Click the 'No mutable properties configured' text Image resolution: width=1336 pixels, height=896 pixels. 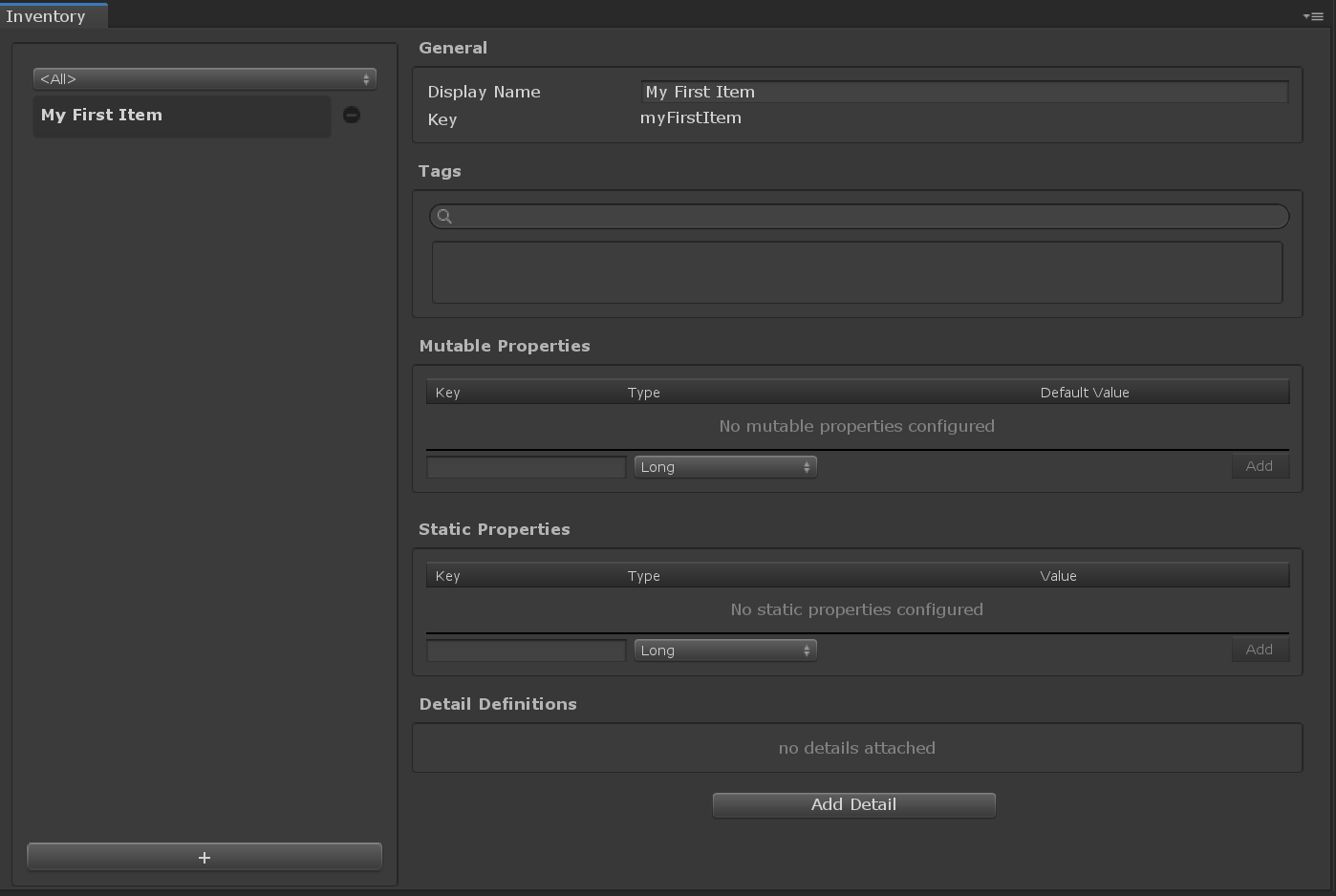[857, 426]
